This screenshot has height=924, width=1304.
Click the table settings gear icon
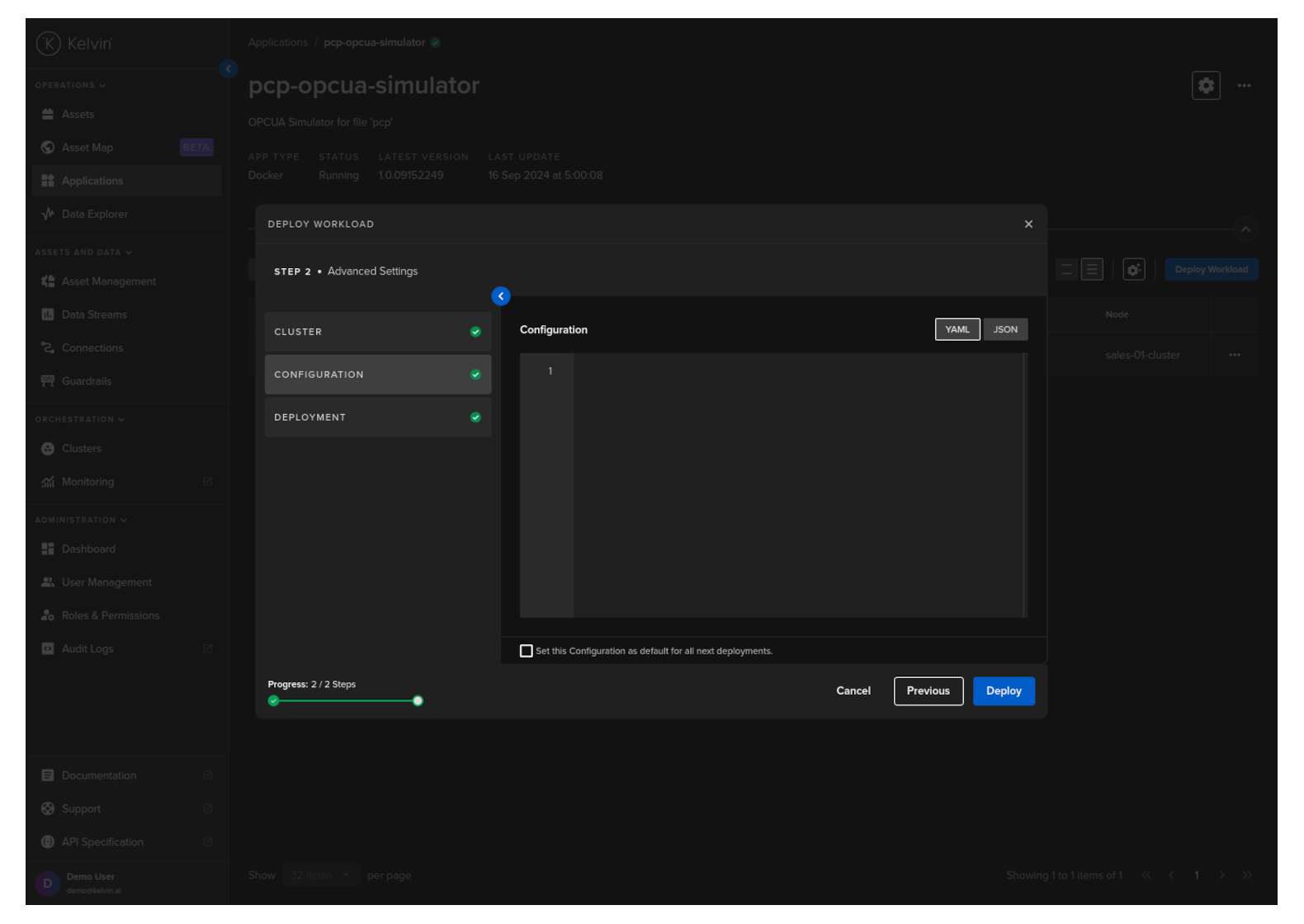tap(1134, 270)
